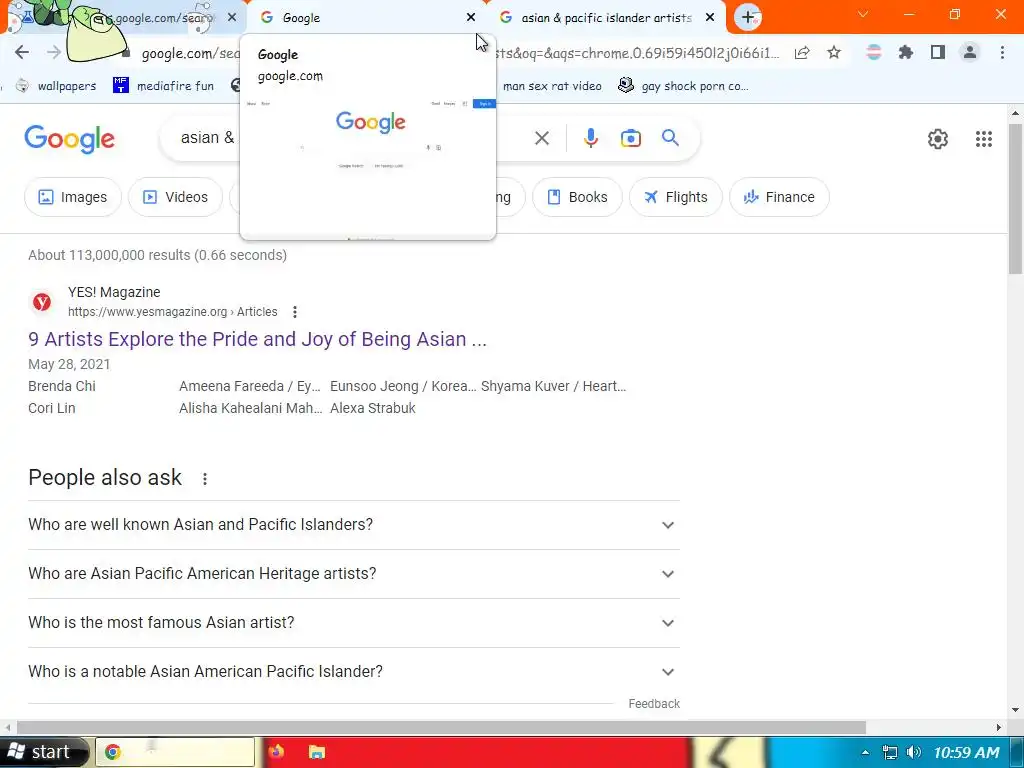Clear the search box with the X icon
The image size is (1024, 768).
541,138
